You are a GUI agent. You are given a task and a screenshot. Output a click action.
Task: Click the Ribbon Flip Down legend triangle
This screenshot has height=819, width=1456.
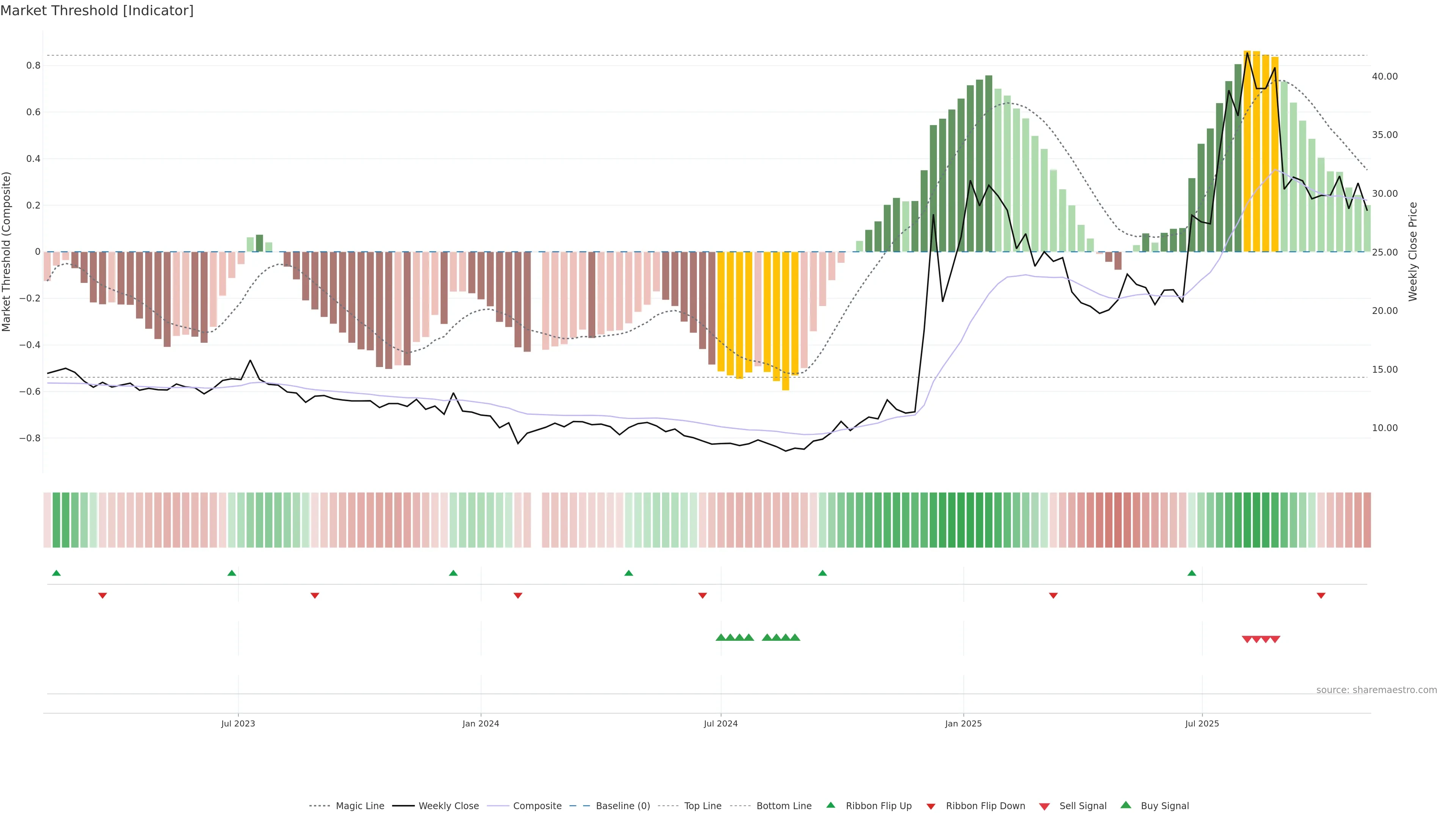pyautogui.click(x=931, y=806)
